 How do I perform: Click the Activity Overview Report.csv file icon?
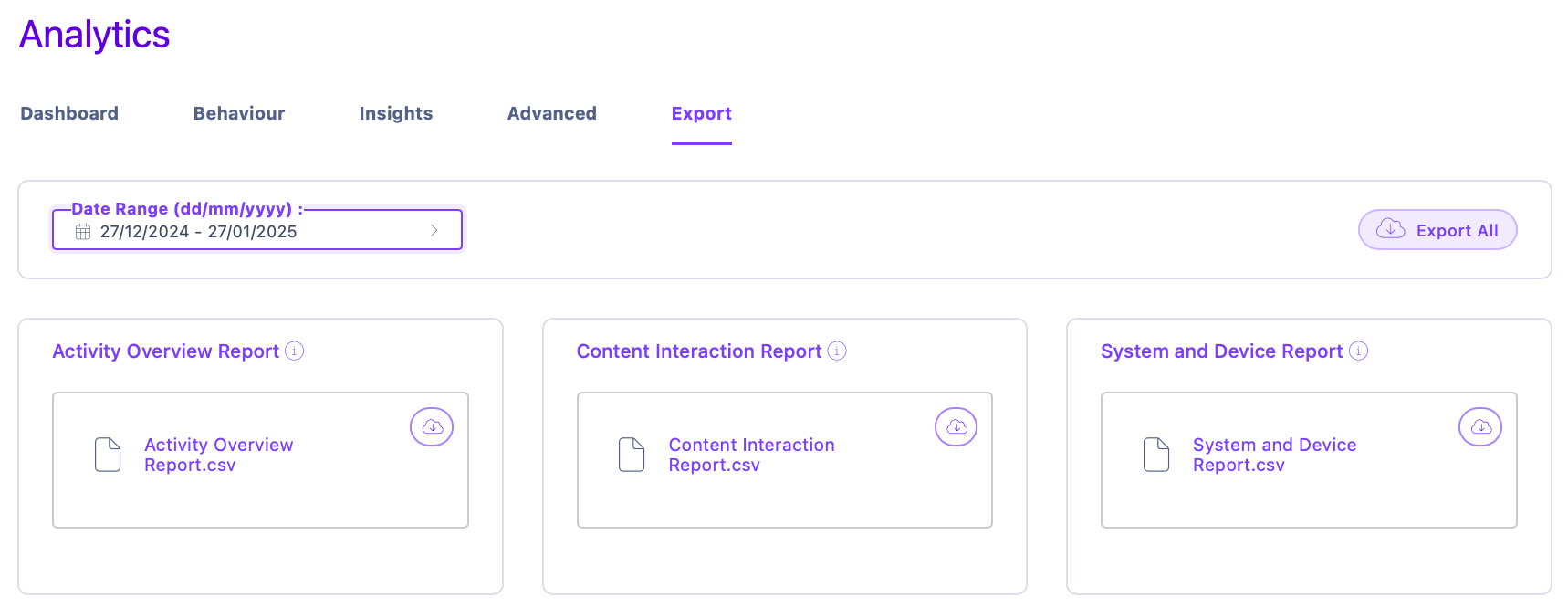108,455
